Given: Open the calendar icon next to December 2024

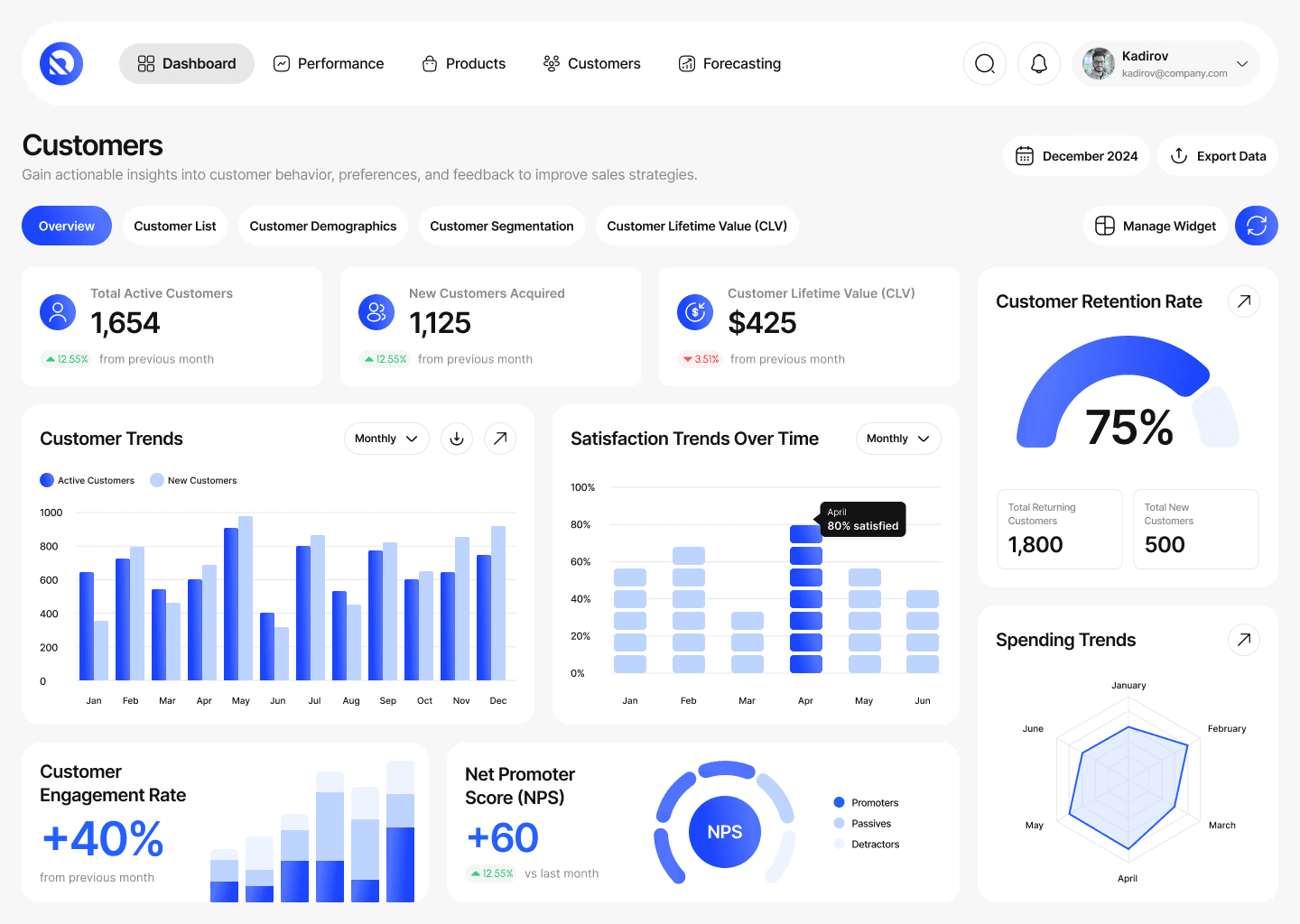Looking at the screenshot, I should pos(1025,155).
